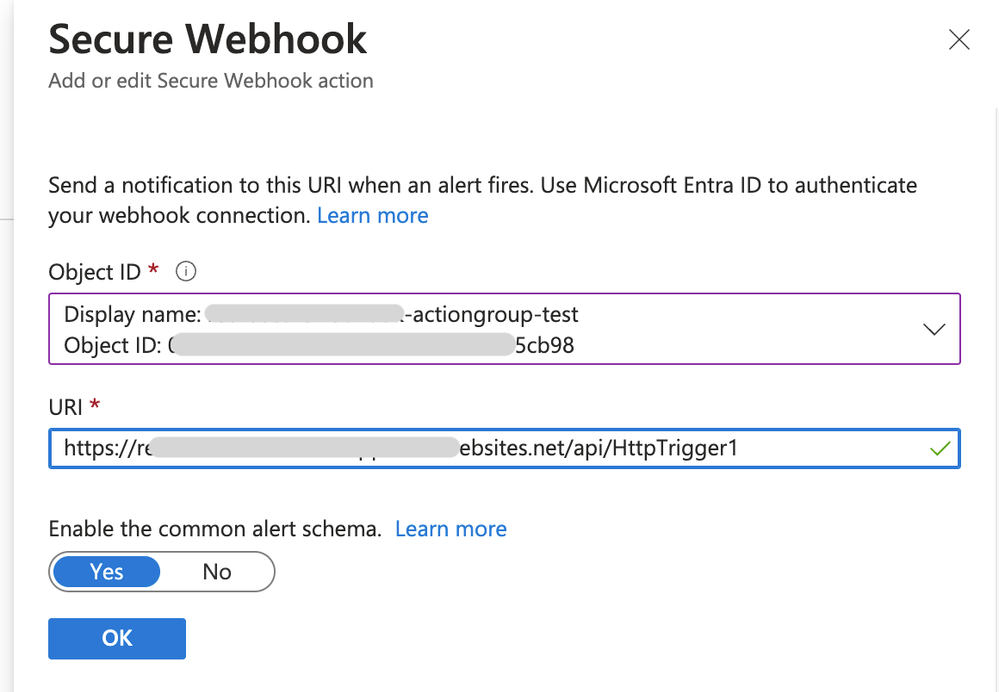
Task: Click the Add or edit Secure Webhook subtitle
Action: 211,81
